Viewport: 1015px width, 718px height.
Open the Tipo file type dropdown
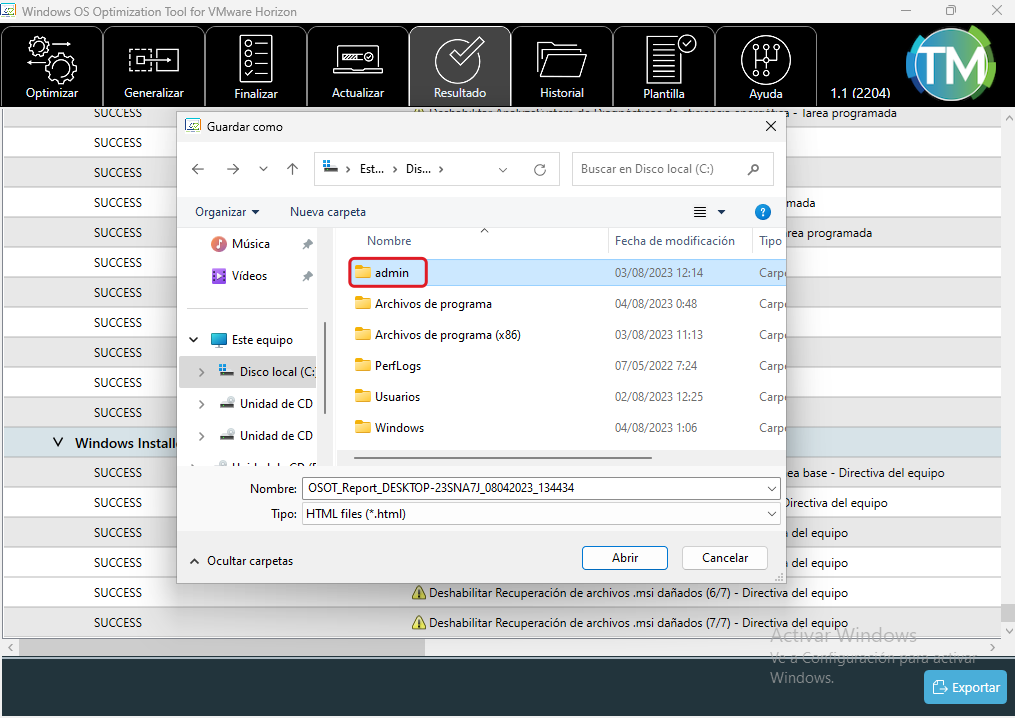540,514
